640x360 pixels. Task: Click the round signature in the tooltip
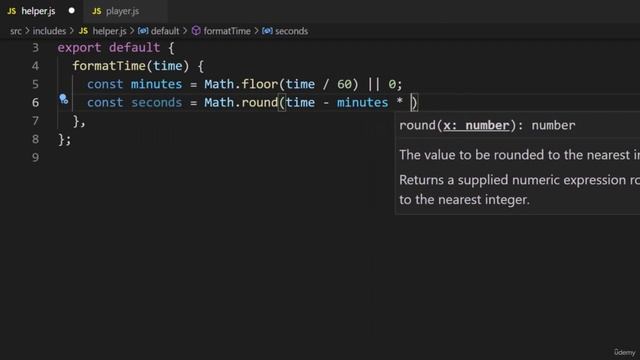(x=487, y=125)
